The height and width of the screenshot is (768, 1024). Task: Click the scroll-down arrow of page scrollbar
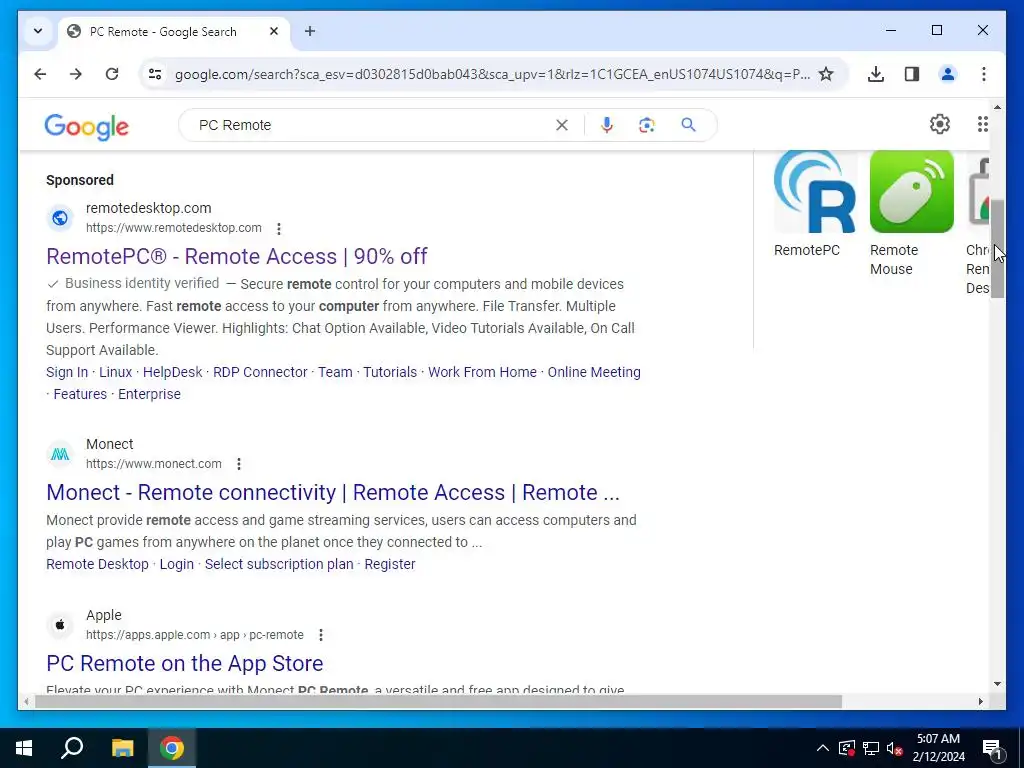997,684
